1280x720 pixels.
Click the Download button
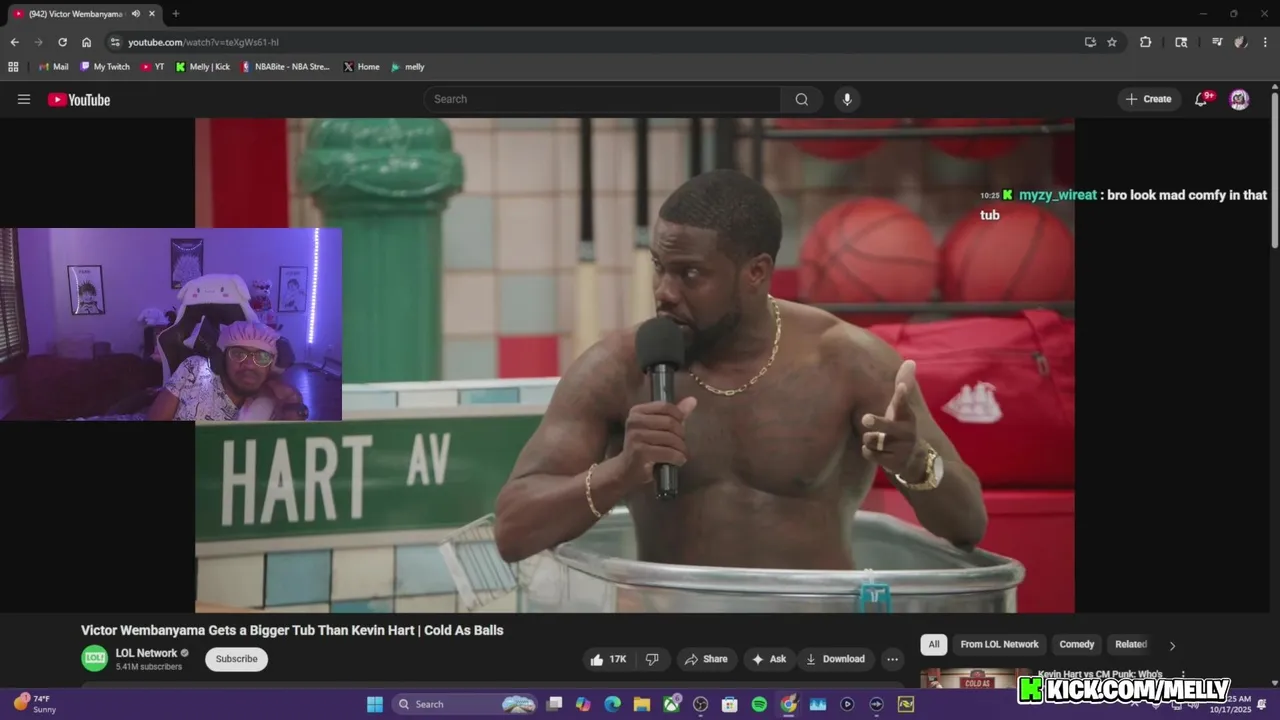click(x=836, y=659)
